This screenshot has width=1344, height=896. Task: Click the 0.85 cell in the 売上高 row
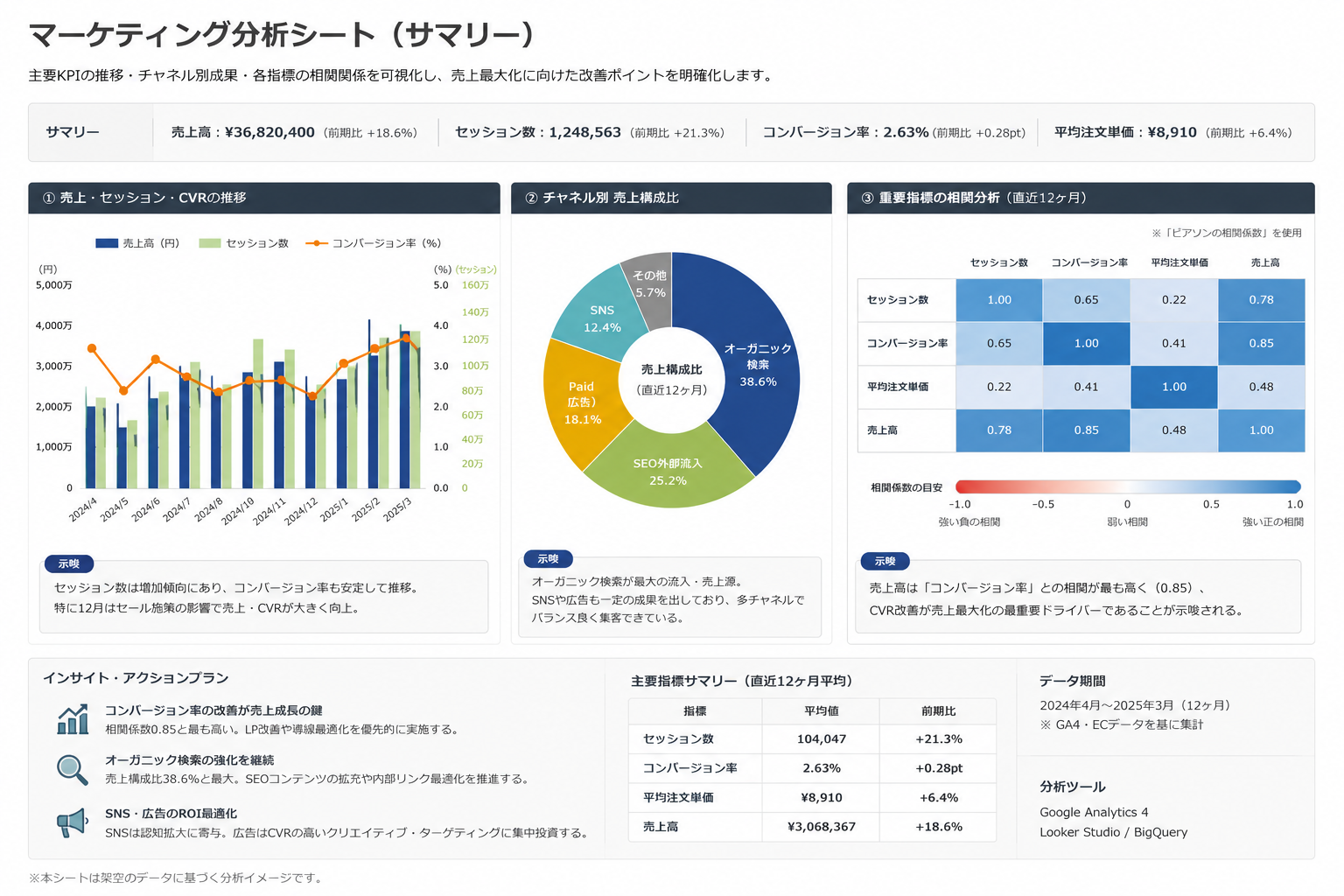1086,430
